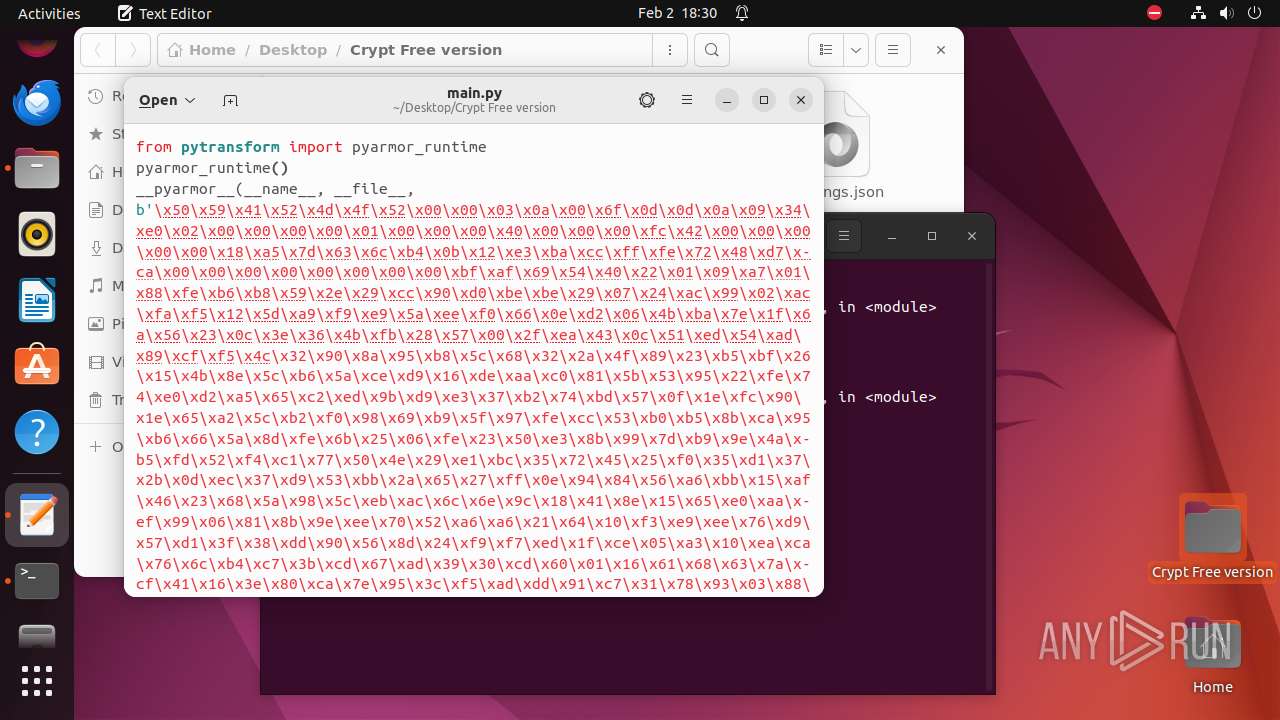This screenshot has width=1280, height=720.
Task: Minimize the Terminal window
Action: [x=892, y=236]
